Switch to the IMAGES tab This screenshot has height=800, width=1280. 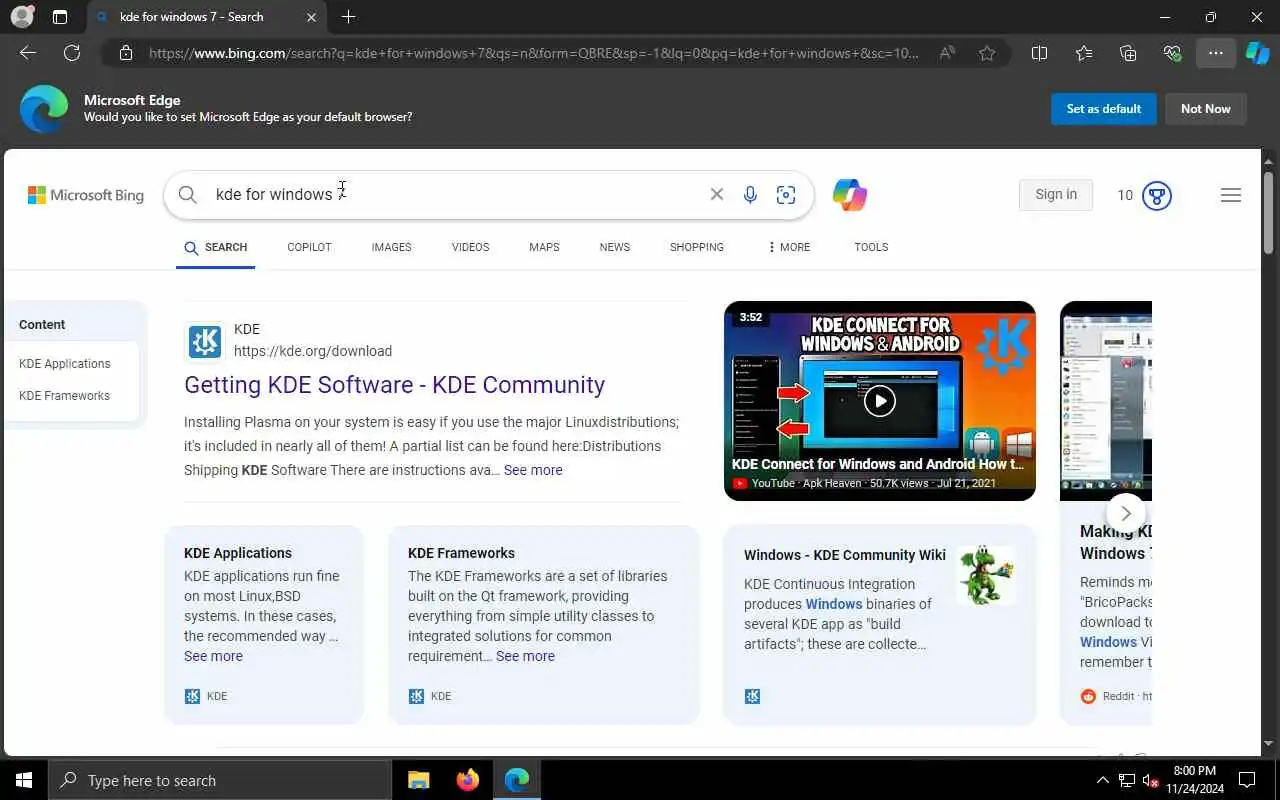point(391,247)
